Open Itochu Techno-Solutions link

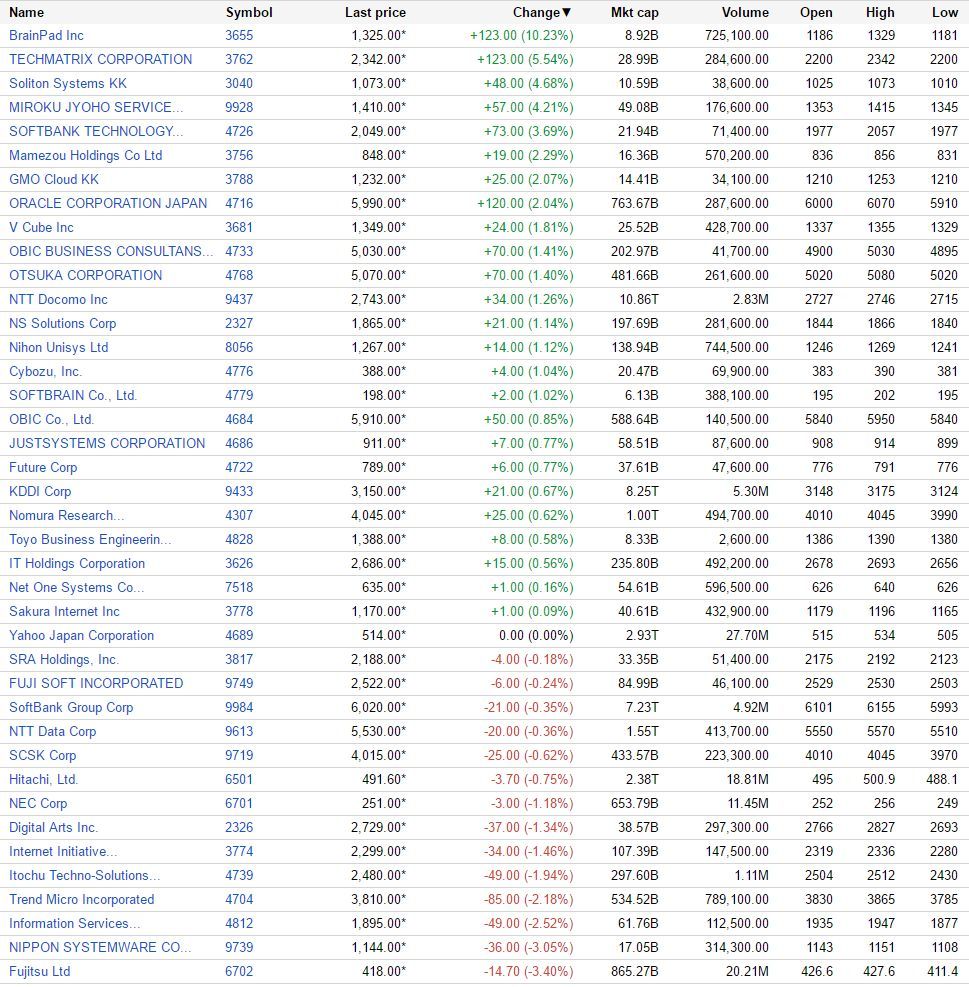pyautogui.click(x=84, y=875)
